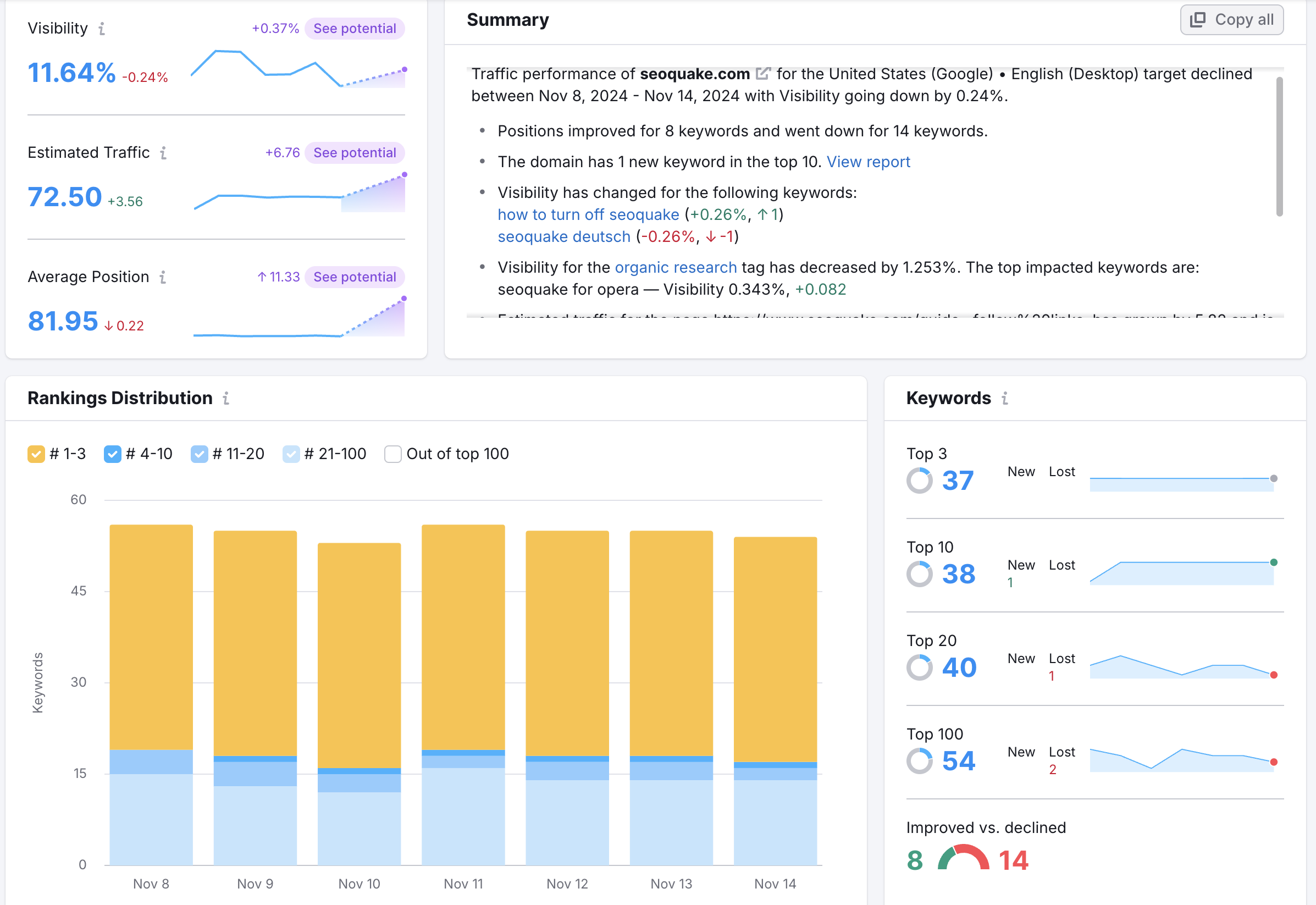Uncheck the "# 1-3" rankings filter

coord(36,454)
